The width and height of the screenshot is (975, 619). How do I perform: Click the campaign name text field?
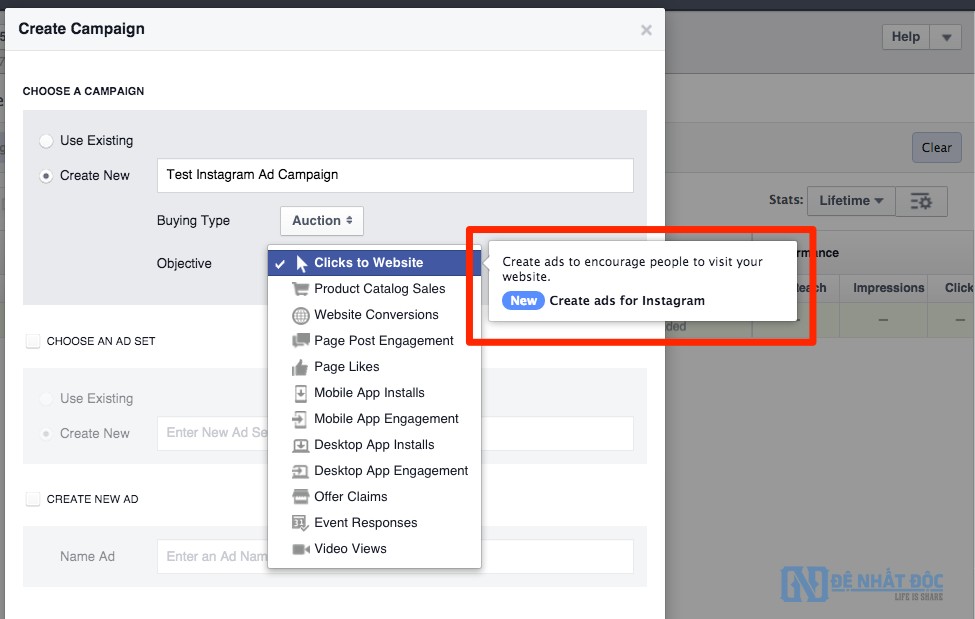395,175
